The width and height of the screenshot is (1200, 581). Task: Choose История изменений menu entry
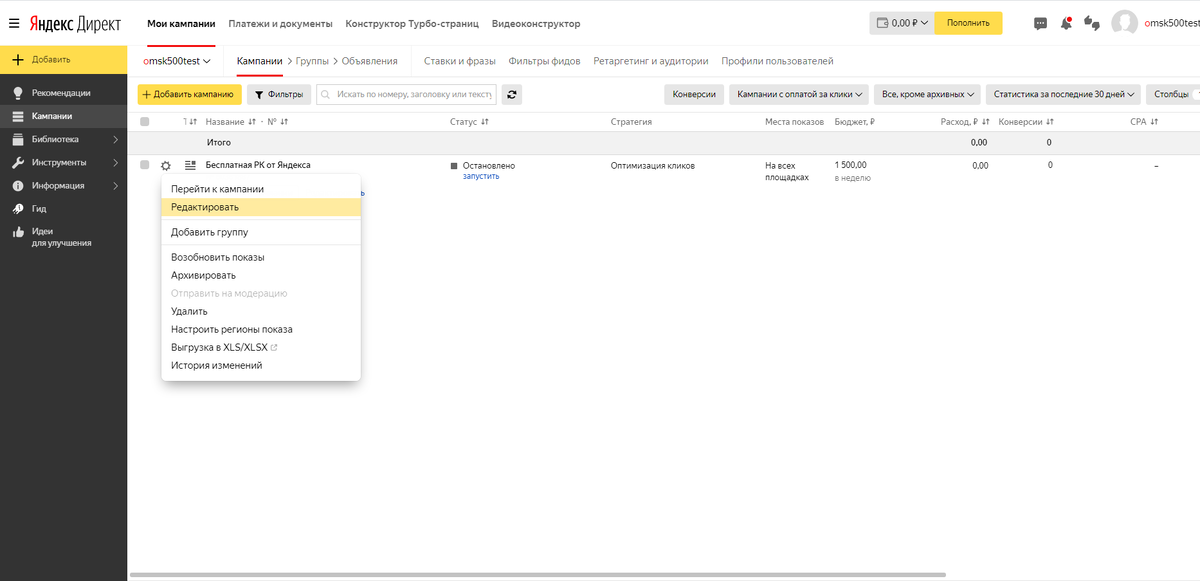(261, 365)
